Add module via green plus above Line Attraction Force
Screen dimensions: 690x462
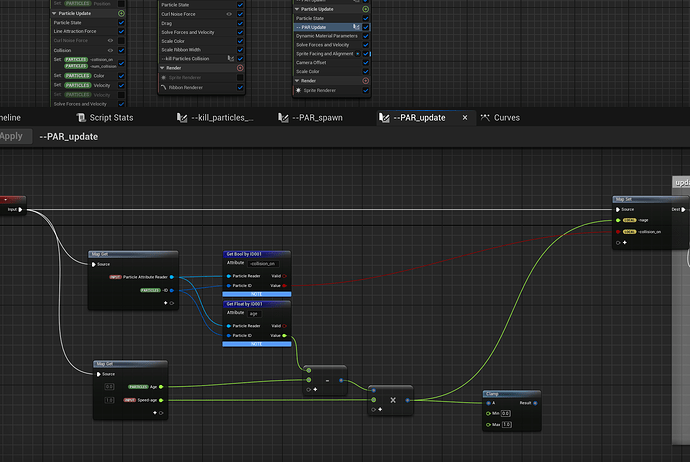click(x=121, y=13)
